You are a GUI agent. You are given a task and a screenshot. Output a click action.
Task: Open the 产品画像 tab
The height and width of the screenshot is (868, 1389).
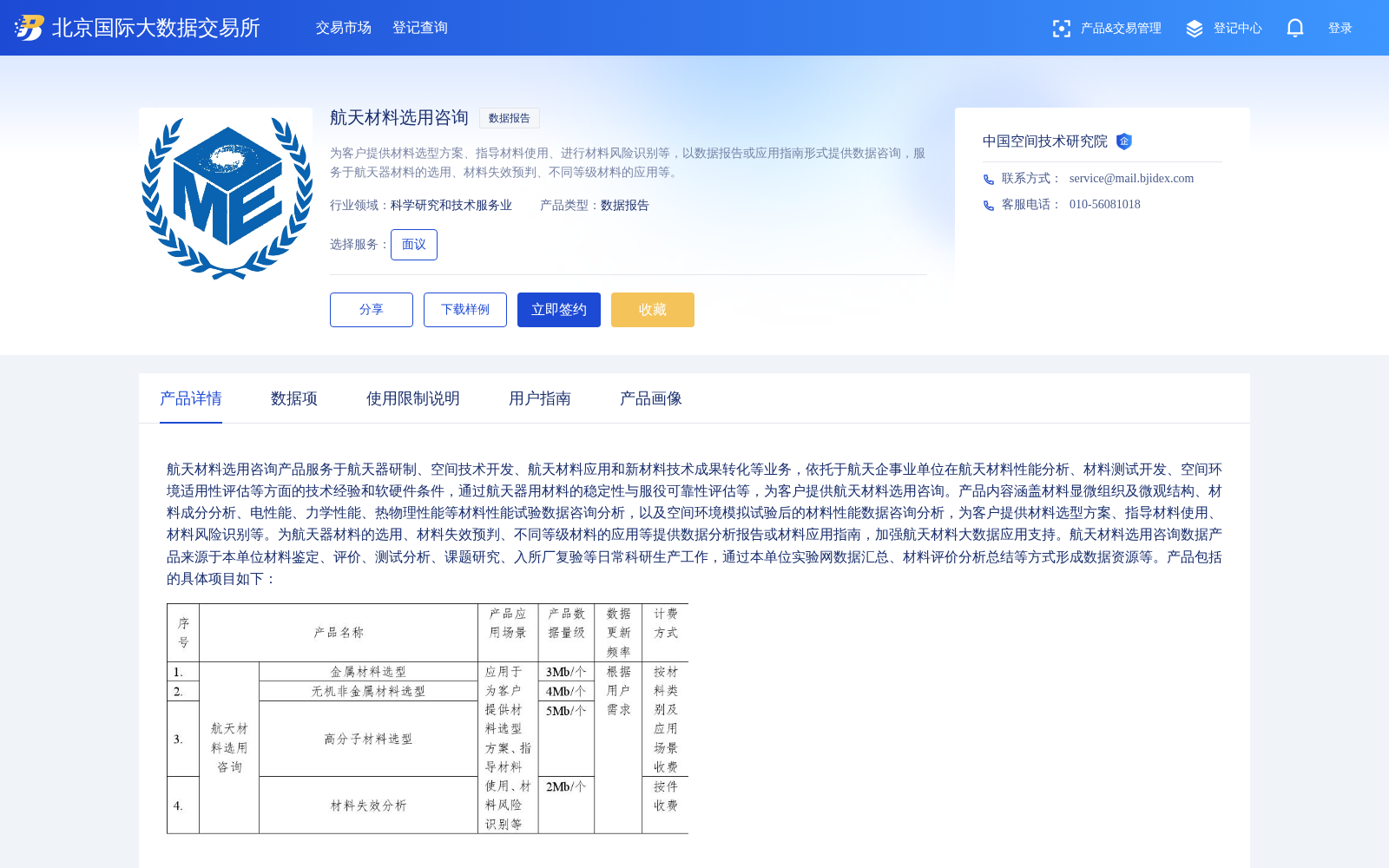point(651,398)
